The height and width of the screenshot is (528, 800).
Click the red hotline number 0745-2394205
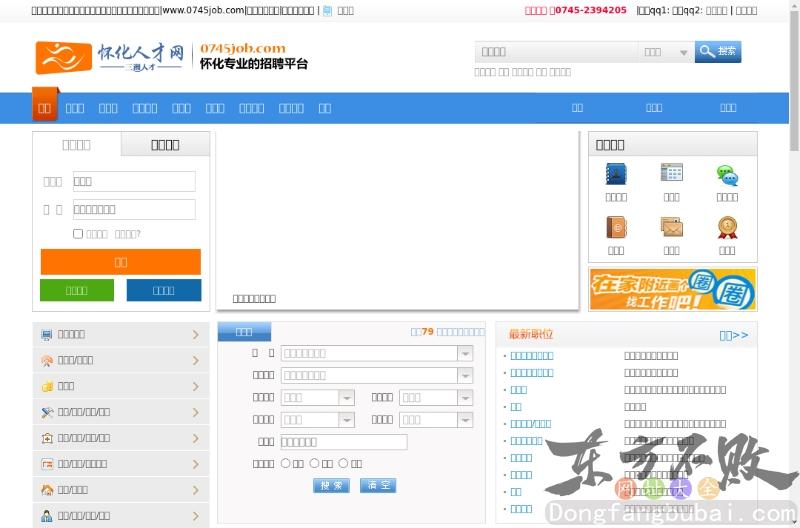[x=590, y=10]
